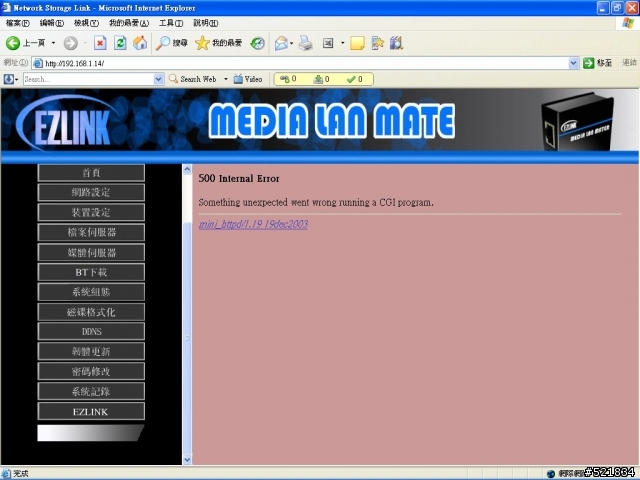
Task: Open 檔案伺服器 file server page
Action: click(91, 232)
